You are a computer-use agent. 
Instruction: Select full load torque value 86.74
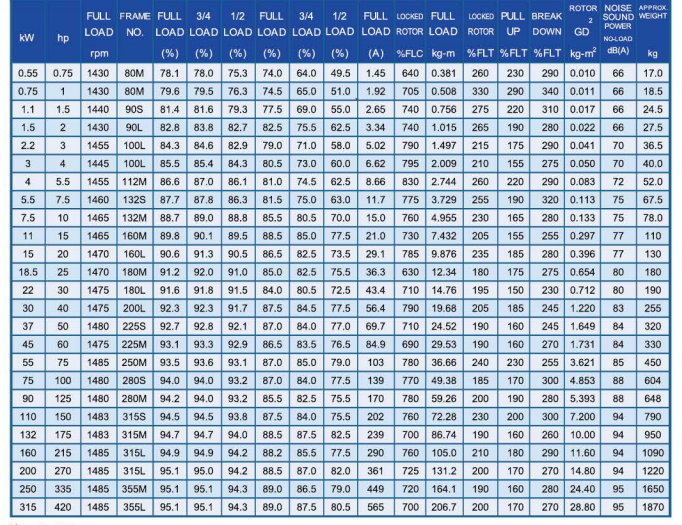(x=444, y=435)
